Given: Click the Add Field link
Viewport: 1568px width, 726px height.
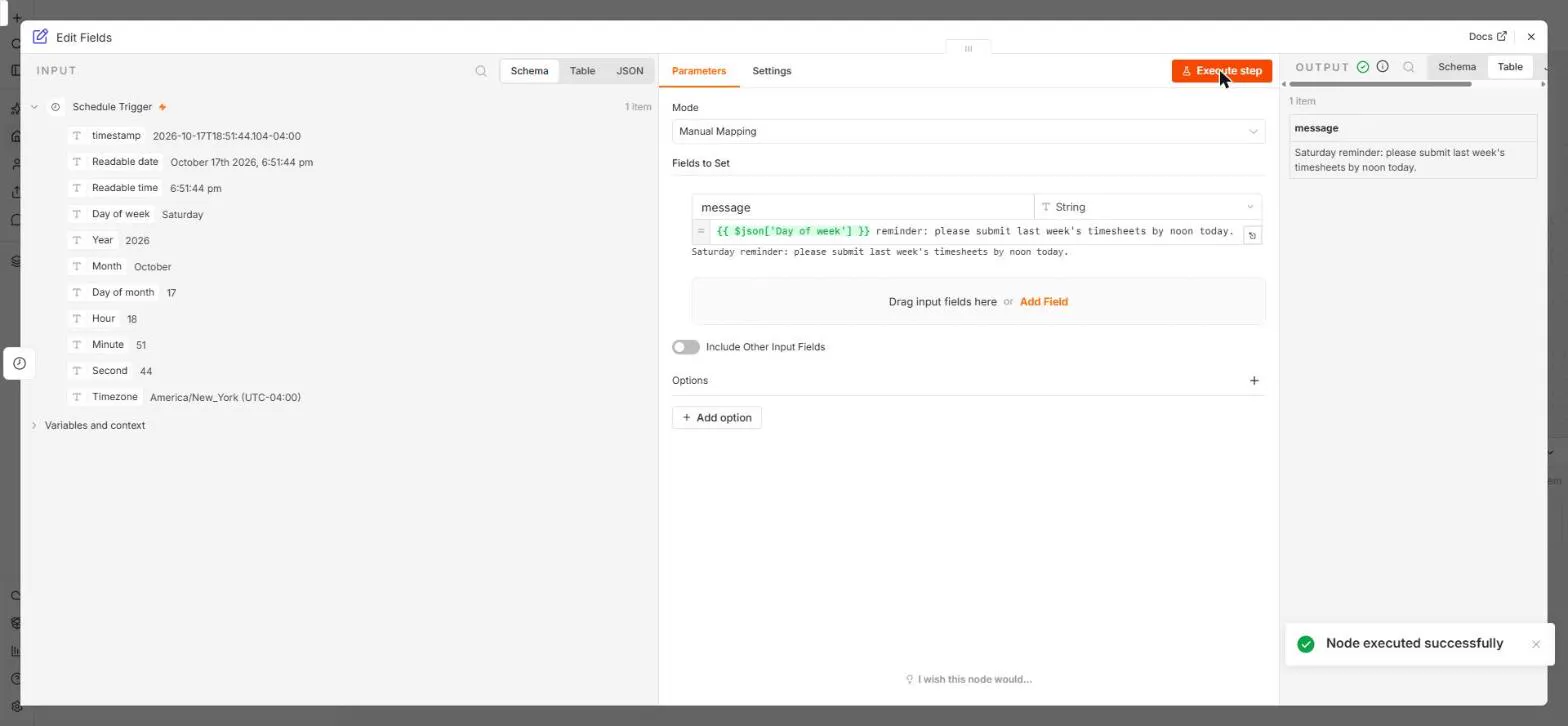Looking at the screenshot, I should click(x=1044, y=302).
